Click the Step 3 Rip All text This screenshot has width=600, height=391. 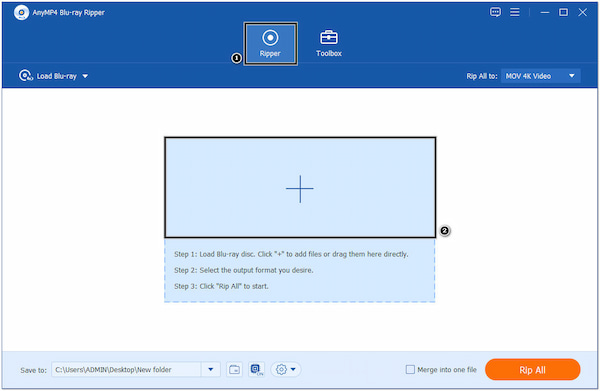pyautogui.click(x=221, y=286)
